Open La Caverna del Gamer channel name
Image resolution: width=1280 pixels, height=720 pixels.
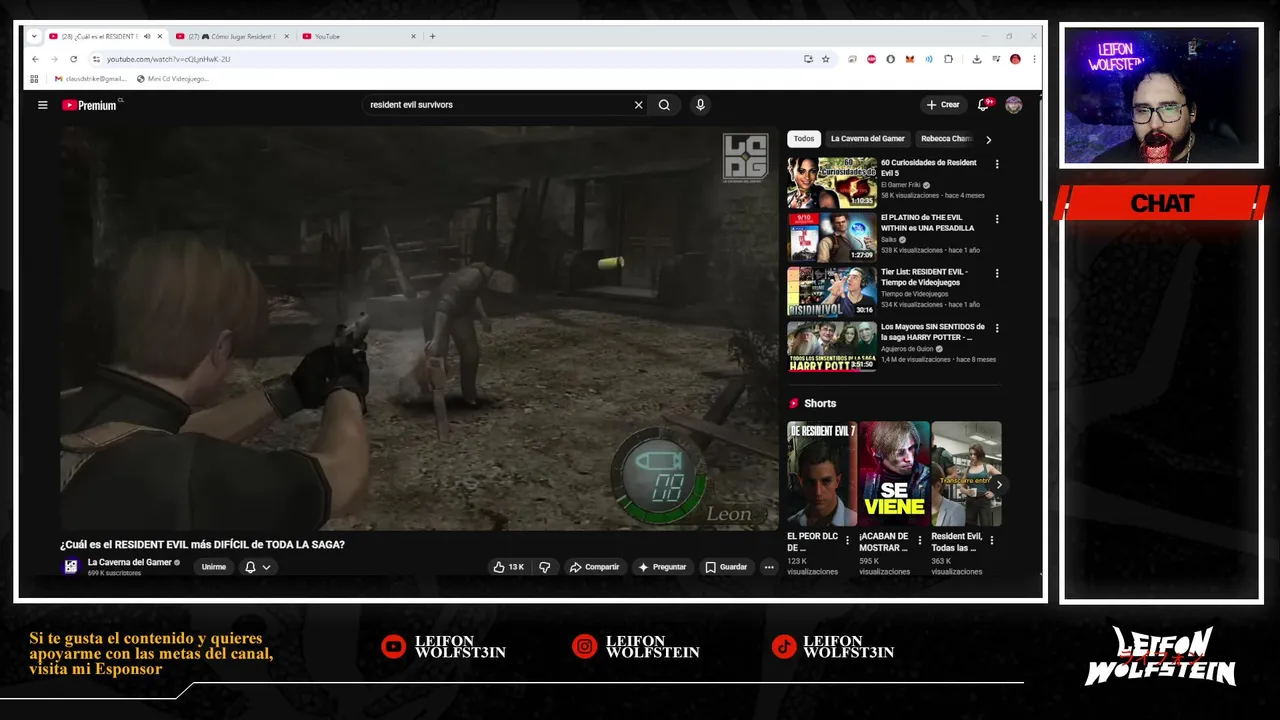[130, 562]
